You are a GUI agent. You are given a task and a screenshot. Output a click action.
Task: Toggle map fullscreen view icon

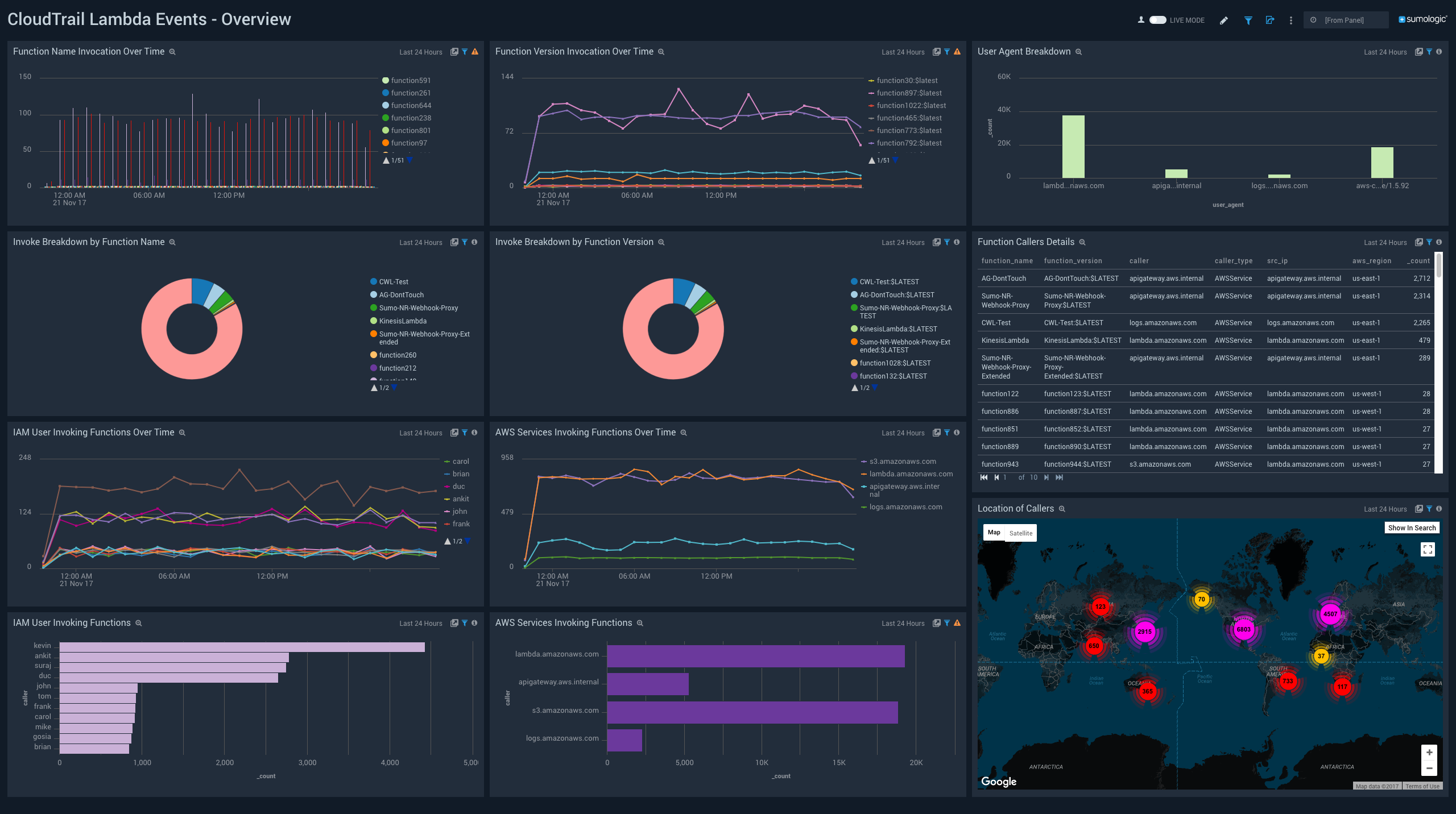coord(1428,549)
